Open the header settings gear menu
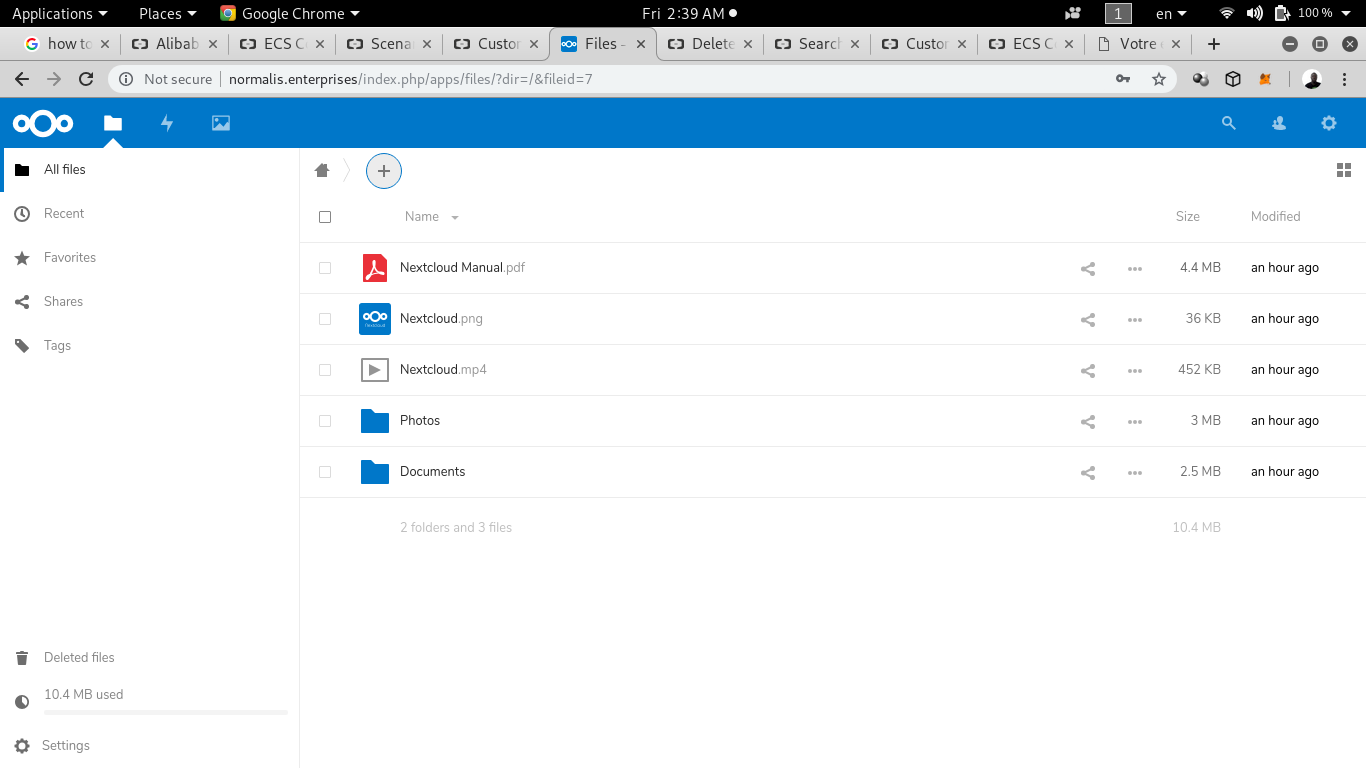 click(1329, 123)
